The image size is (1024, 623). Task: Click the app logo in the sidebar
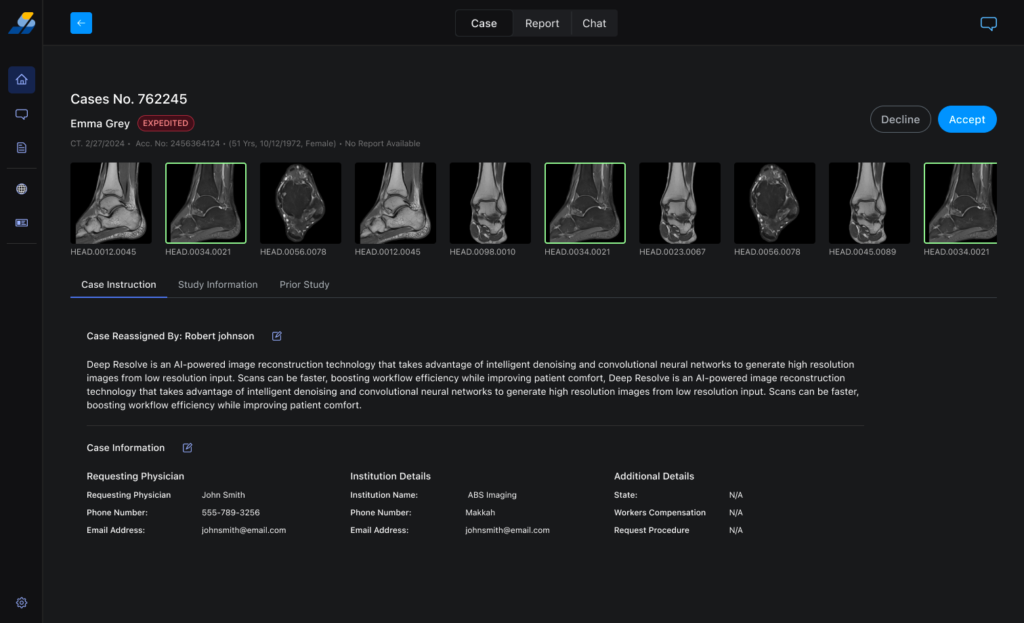point(21,23)
